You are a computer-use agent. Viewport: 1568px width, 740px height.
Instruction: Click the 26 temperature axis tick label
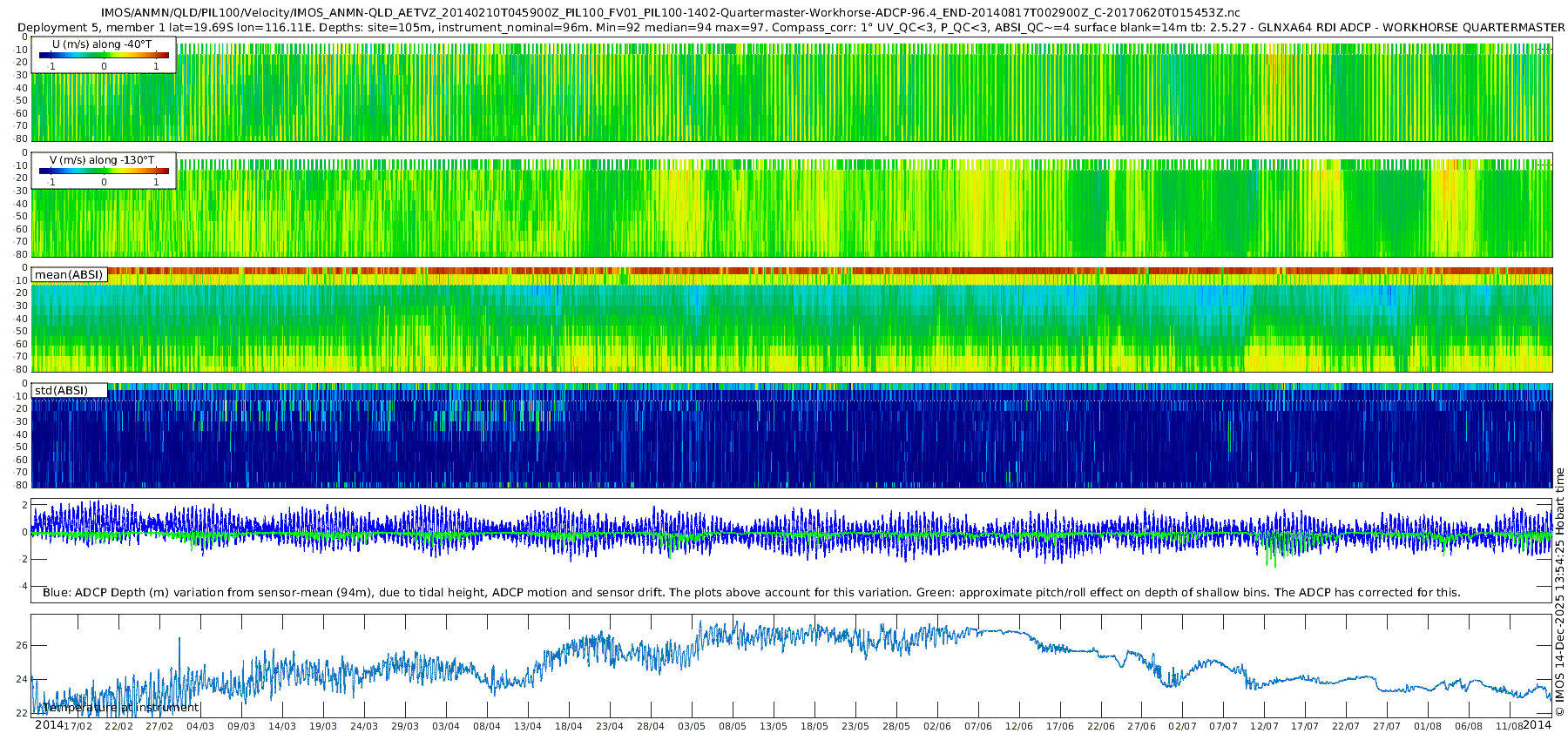pyautogui.click(x=22, y=645)
